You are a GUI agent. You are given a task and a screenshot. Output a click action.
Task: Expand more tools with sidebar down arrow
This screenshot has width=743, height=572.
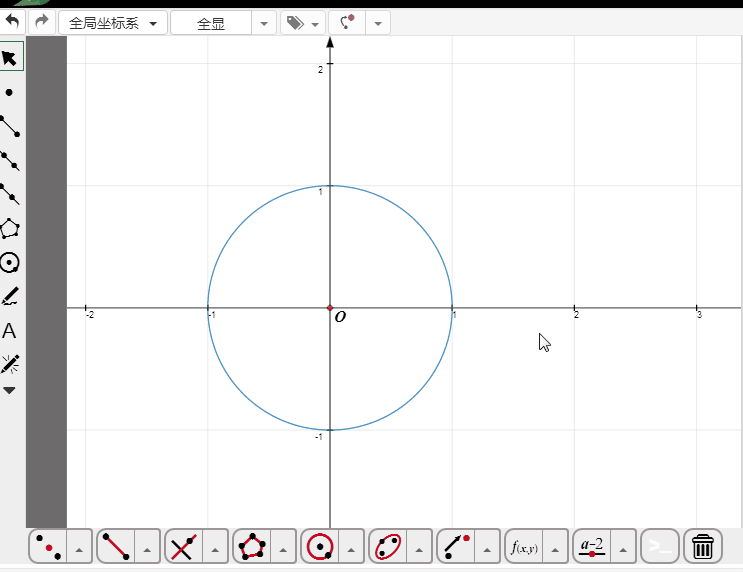(9, 390)
